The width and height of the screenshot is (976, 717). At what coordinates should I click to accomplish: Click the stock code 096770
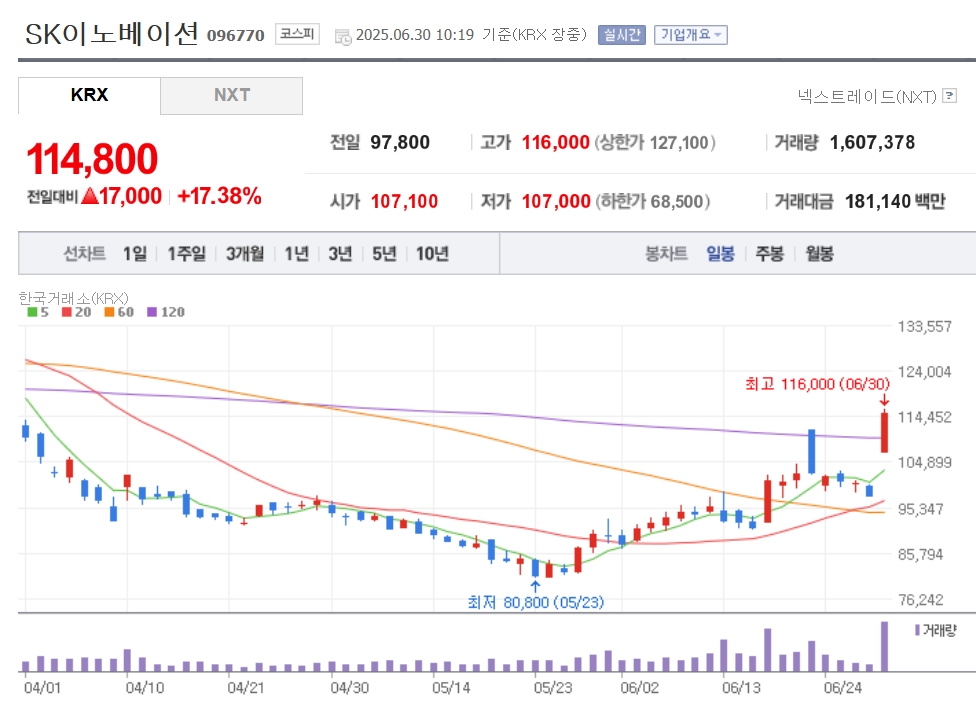point(235,35)
